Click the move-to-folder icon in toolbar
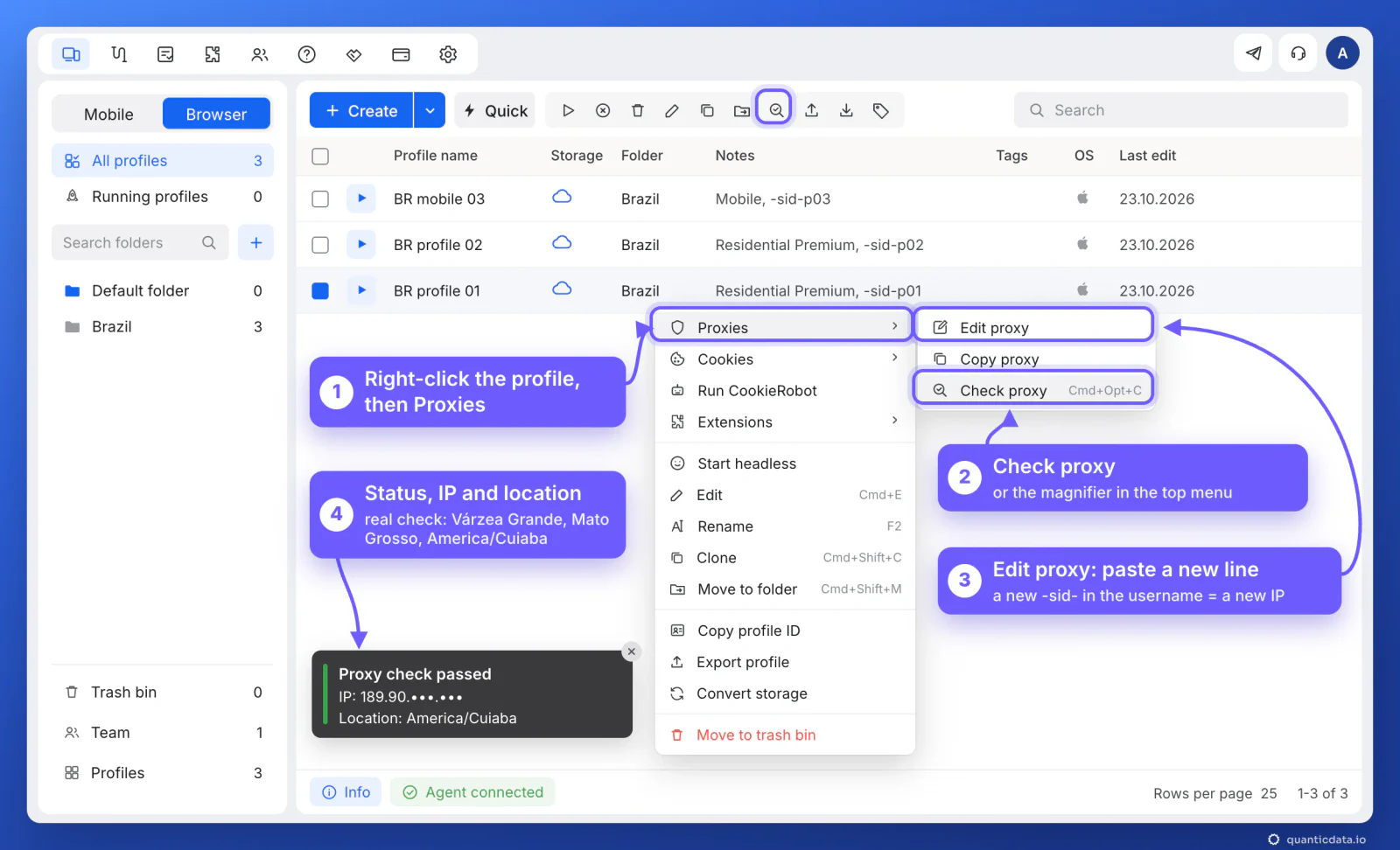1400x850 pixels. pos(742,111)
